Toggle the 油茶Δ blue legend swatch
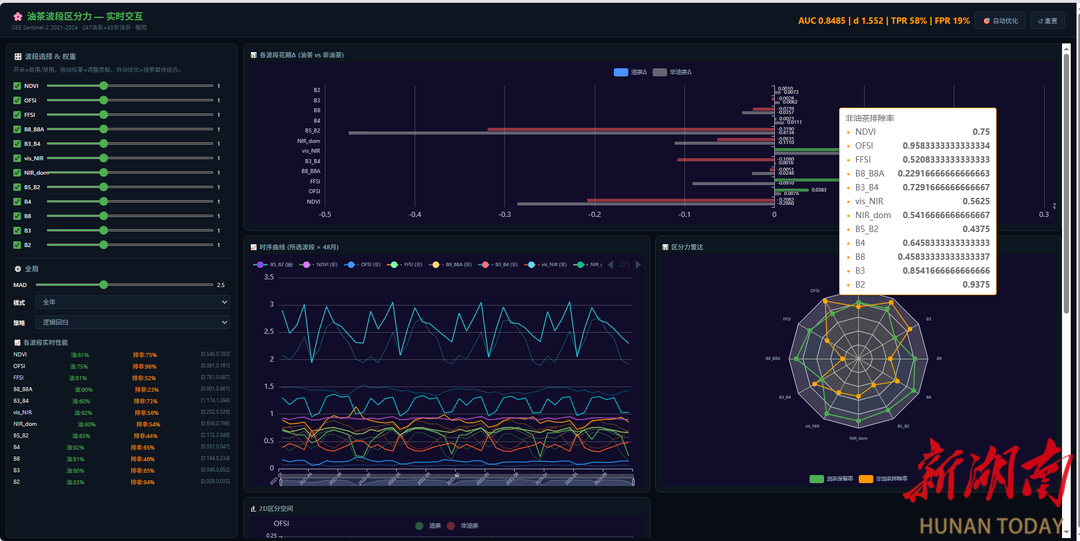Viewport: 1080px width, 541px height. pyautogui.click(x=621, y=72)
